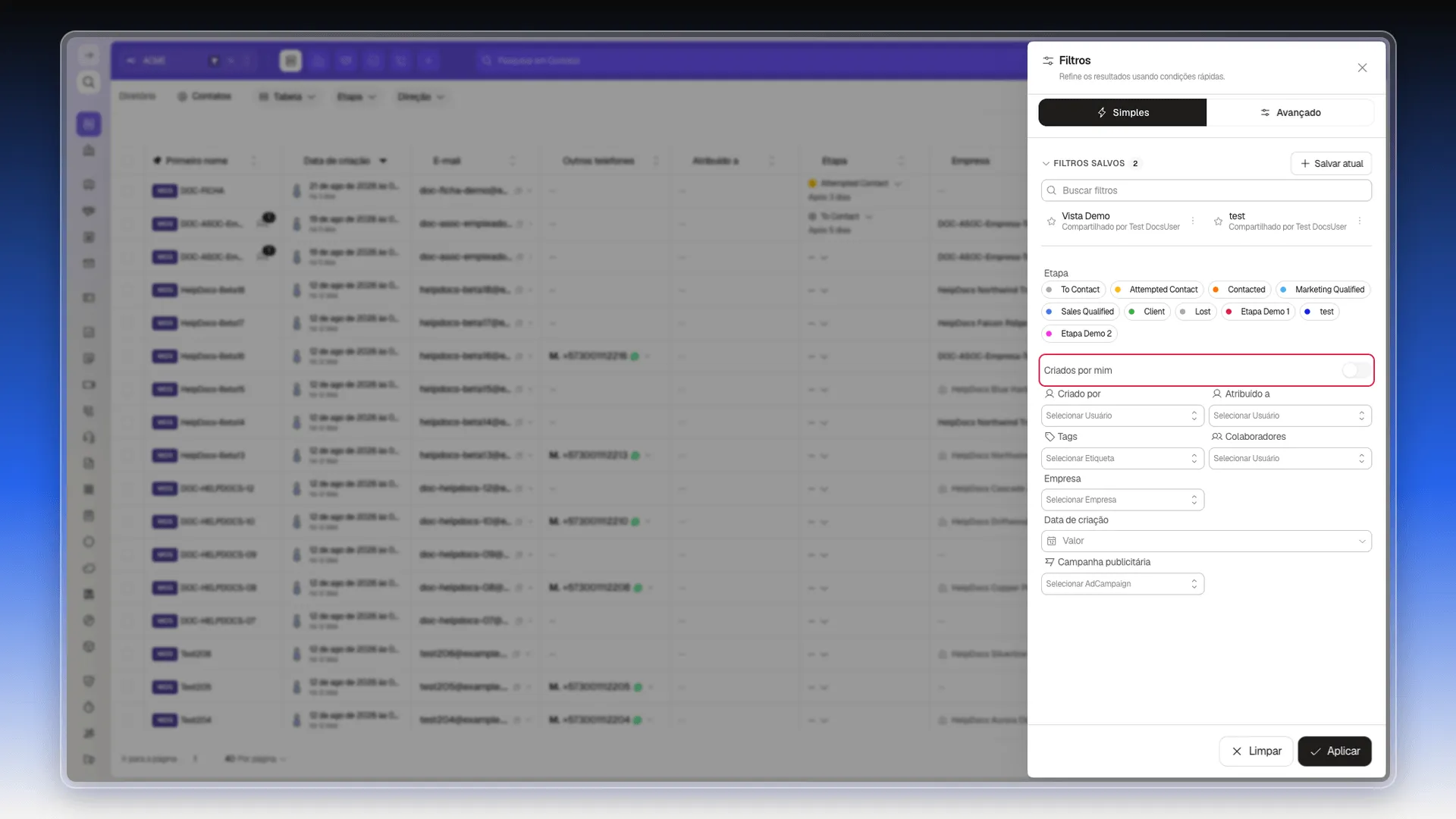
Task: Focus the Buscar filtros search field
Action: (x=1206, y=190)
